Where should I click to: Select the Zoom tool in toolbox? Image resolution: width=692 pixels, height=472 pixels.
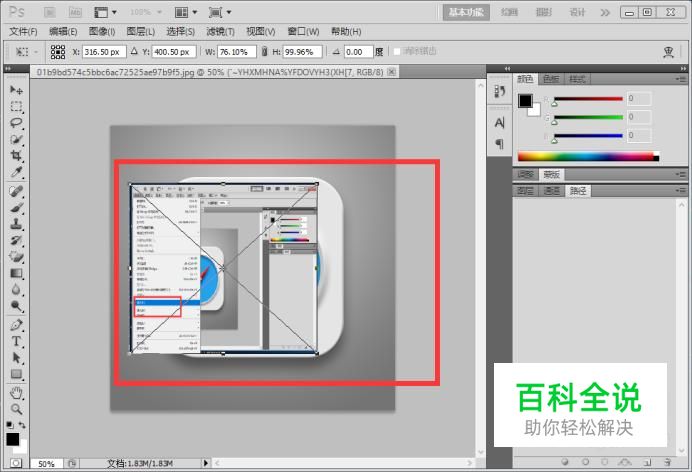click(16, 409)
